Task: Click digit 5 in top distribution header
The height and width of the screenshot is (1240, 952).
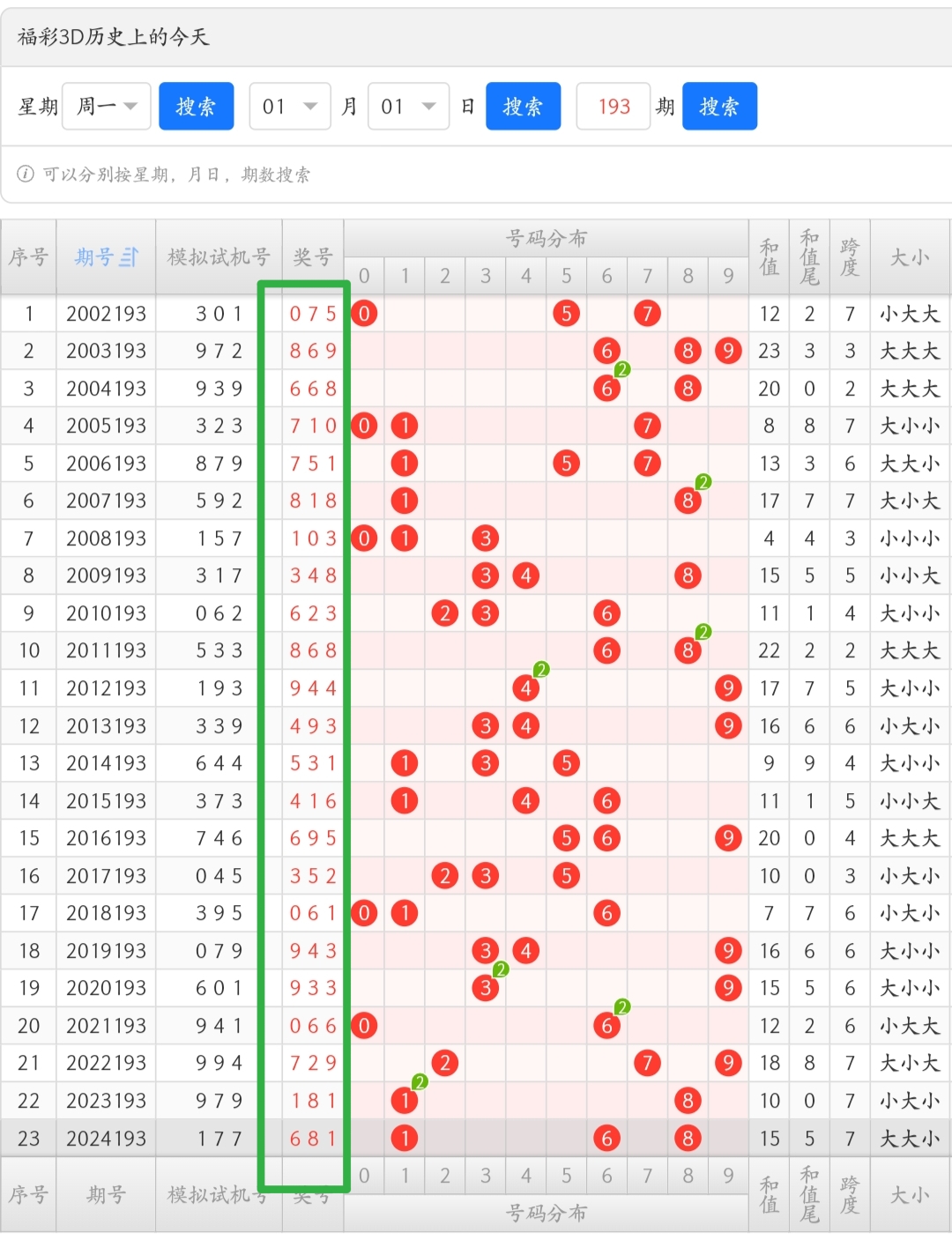Action: click(566, 276)
